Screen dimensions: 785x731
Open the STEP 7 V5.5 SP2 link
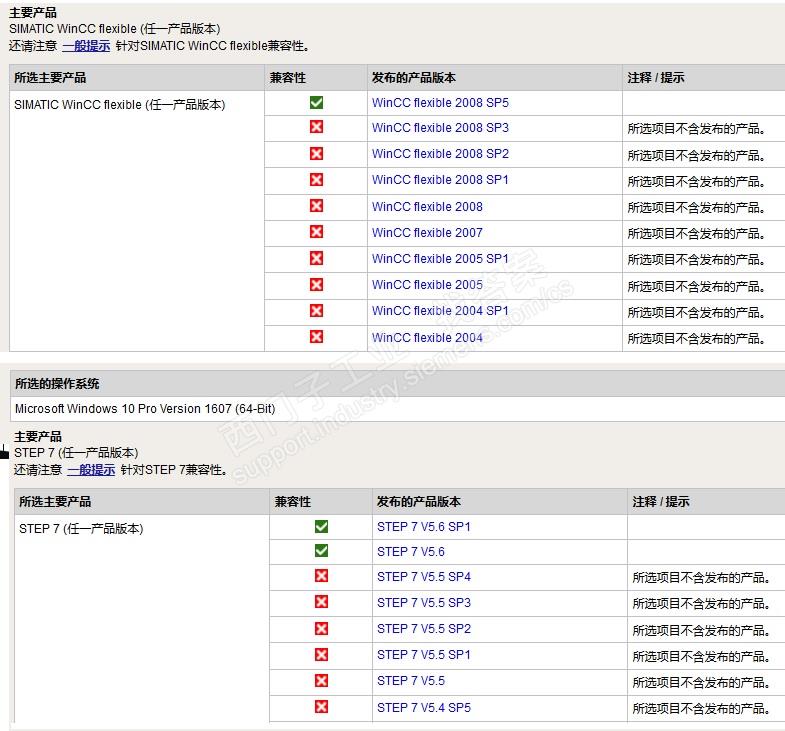424,629
